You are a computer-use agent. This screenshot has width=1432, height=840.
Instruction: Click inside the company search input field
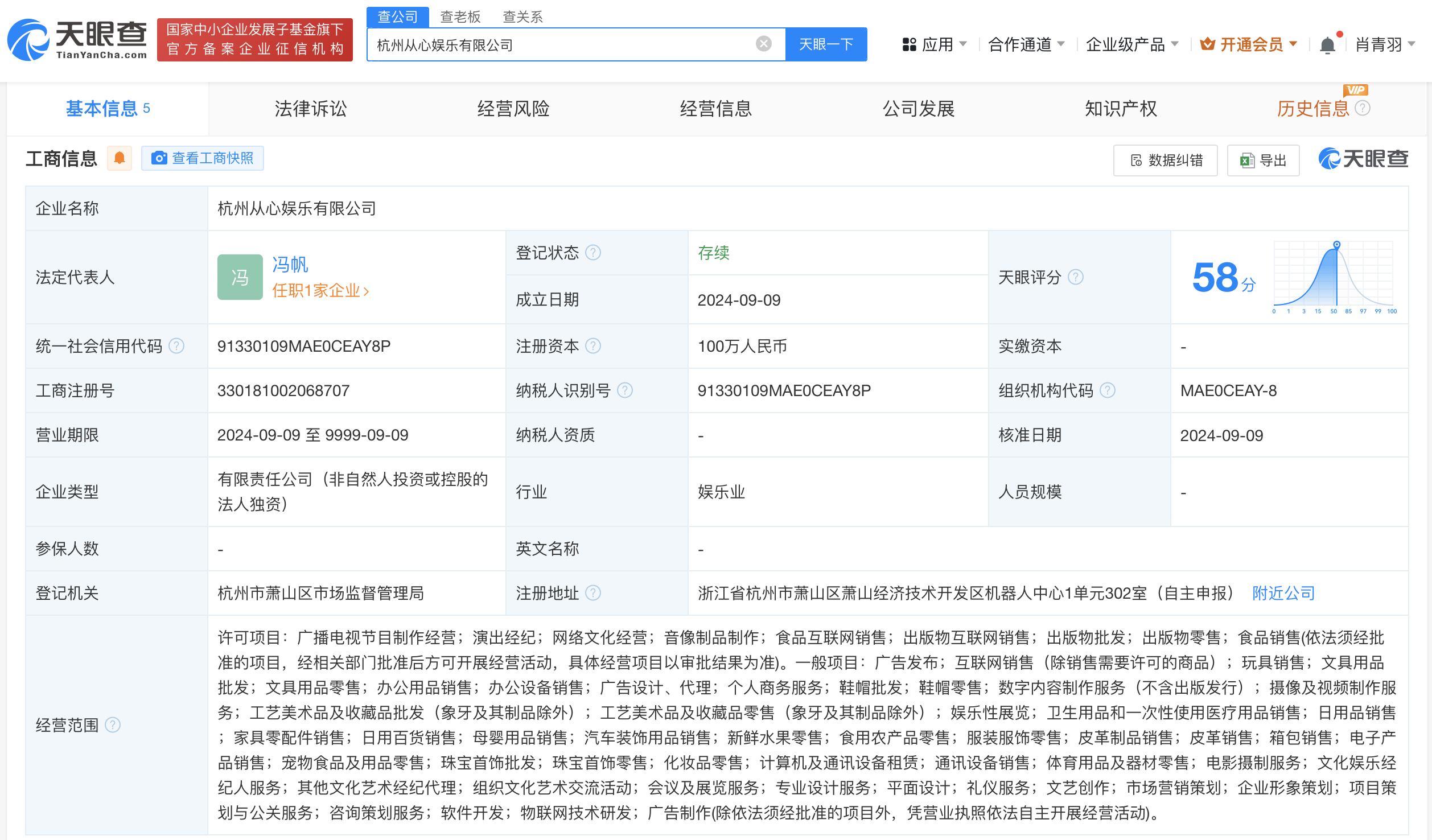(x=569, y=44)
